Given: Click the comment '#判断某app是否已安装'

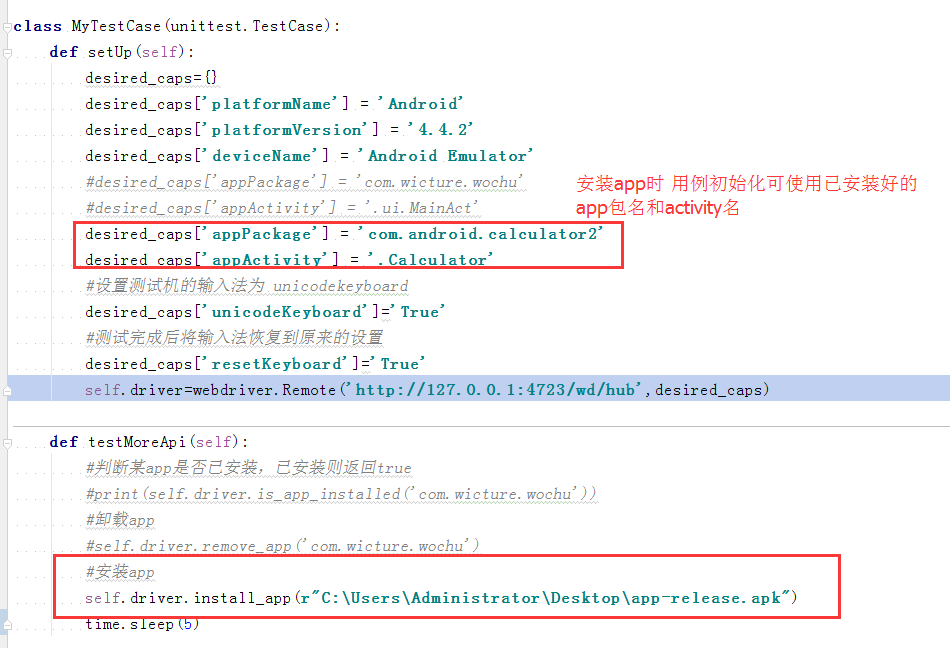Looking at the screenshot, I should [x=248, y=468].
